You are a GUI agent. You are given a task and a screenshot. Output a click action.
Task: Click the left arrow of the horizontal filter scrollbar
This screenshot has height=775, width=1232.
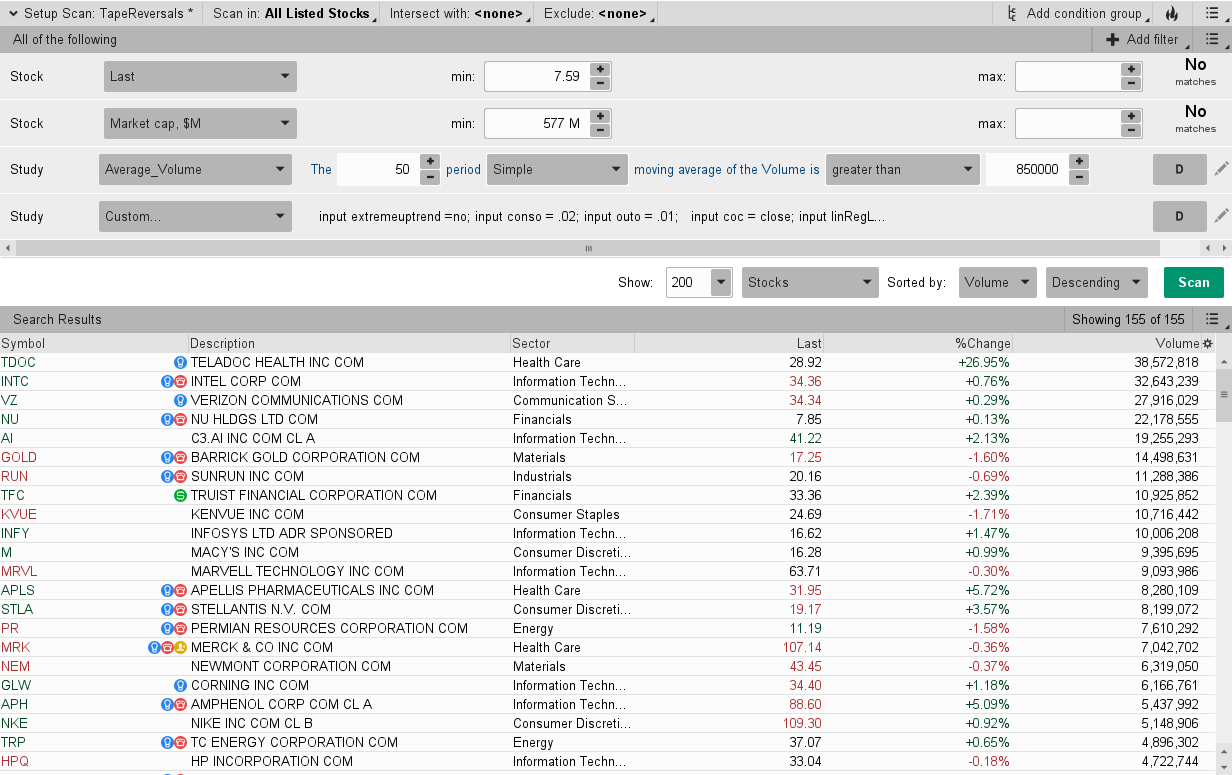pos(7,248)
